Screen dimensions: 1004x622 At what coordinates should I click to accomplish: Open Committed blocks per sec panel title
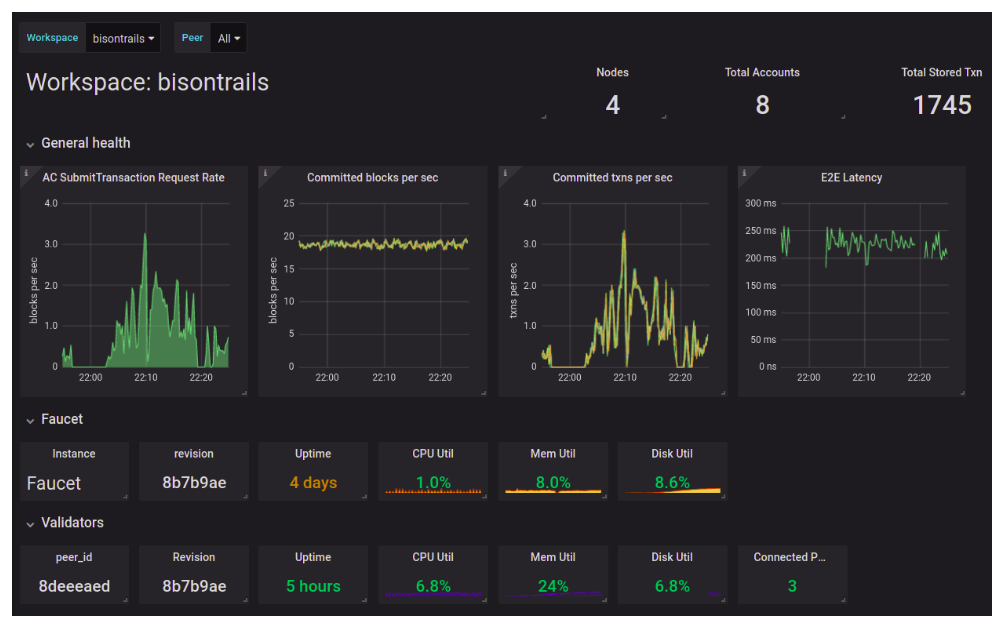tap(373, 178)
